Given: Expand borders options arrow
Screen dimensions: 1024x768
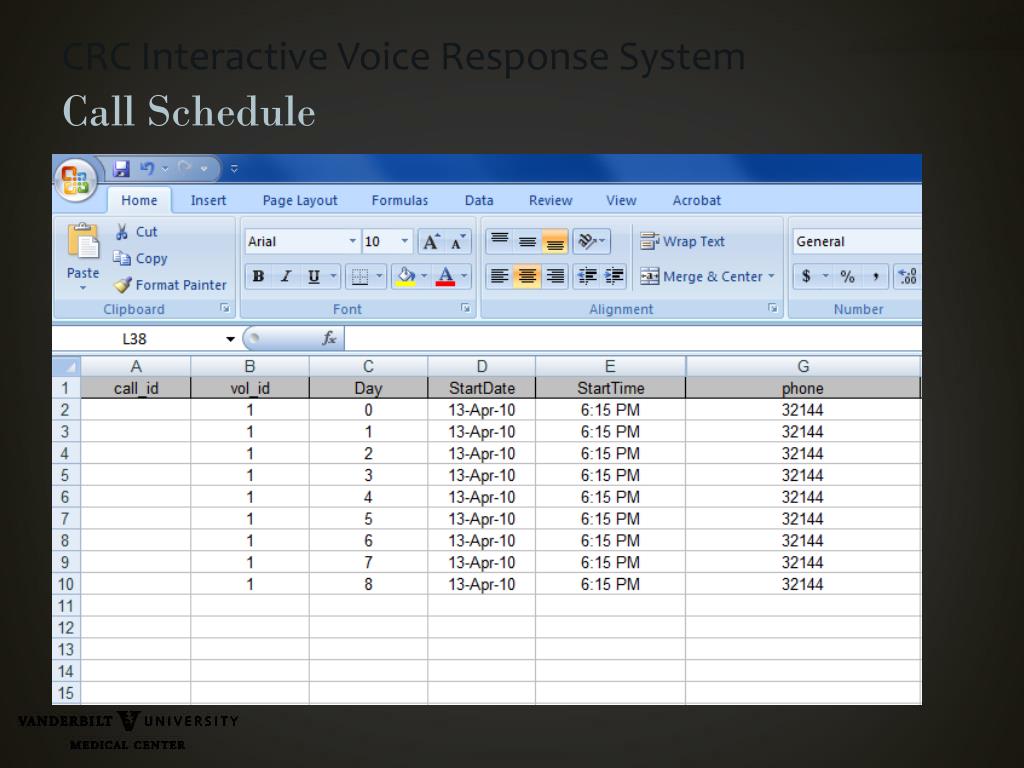Looking at the screenshot, I should point(379,276).
